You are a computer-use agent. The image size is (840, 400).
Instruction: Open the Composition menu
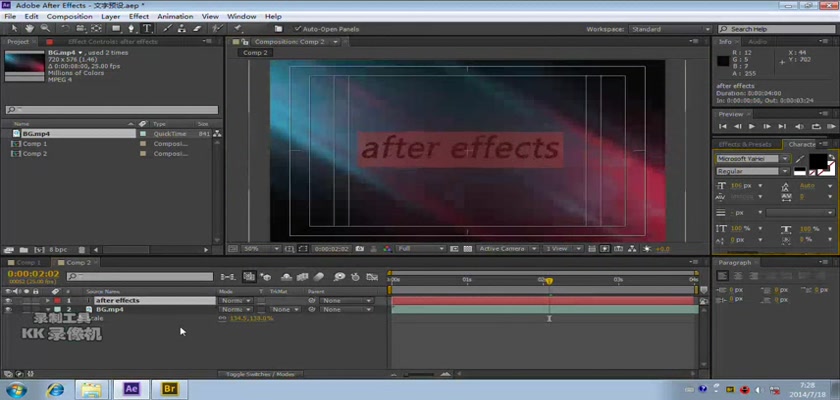click(x=70, y=17)
